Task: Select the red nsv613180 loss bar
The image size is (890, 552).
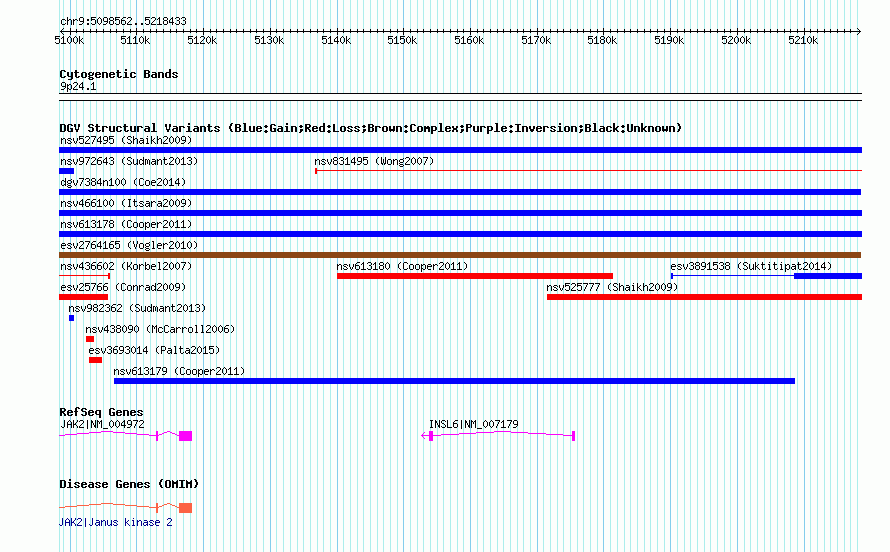Action: [475, 276]
